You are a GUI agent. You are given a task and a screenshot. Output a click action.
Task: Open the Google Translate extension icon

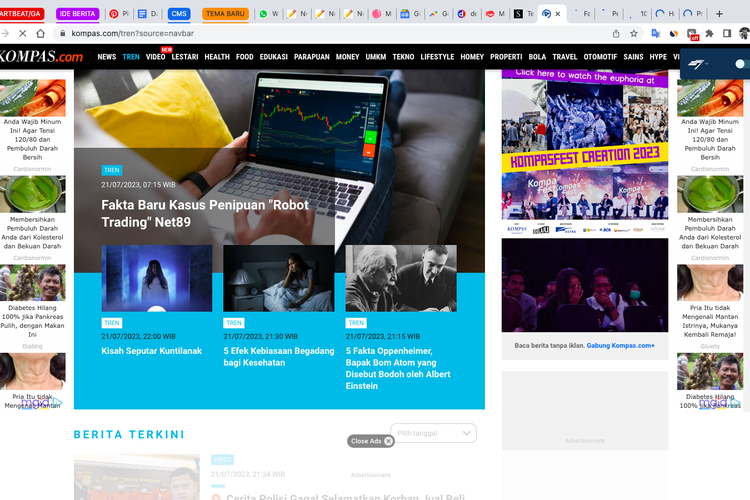pos(655,33)
